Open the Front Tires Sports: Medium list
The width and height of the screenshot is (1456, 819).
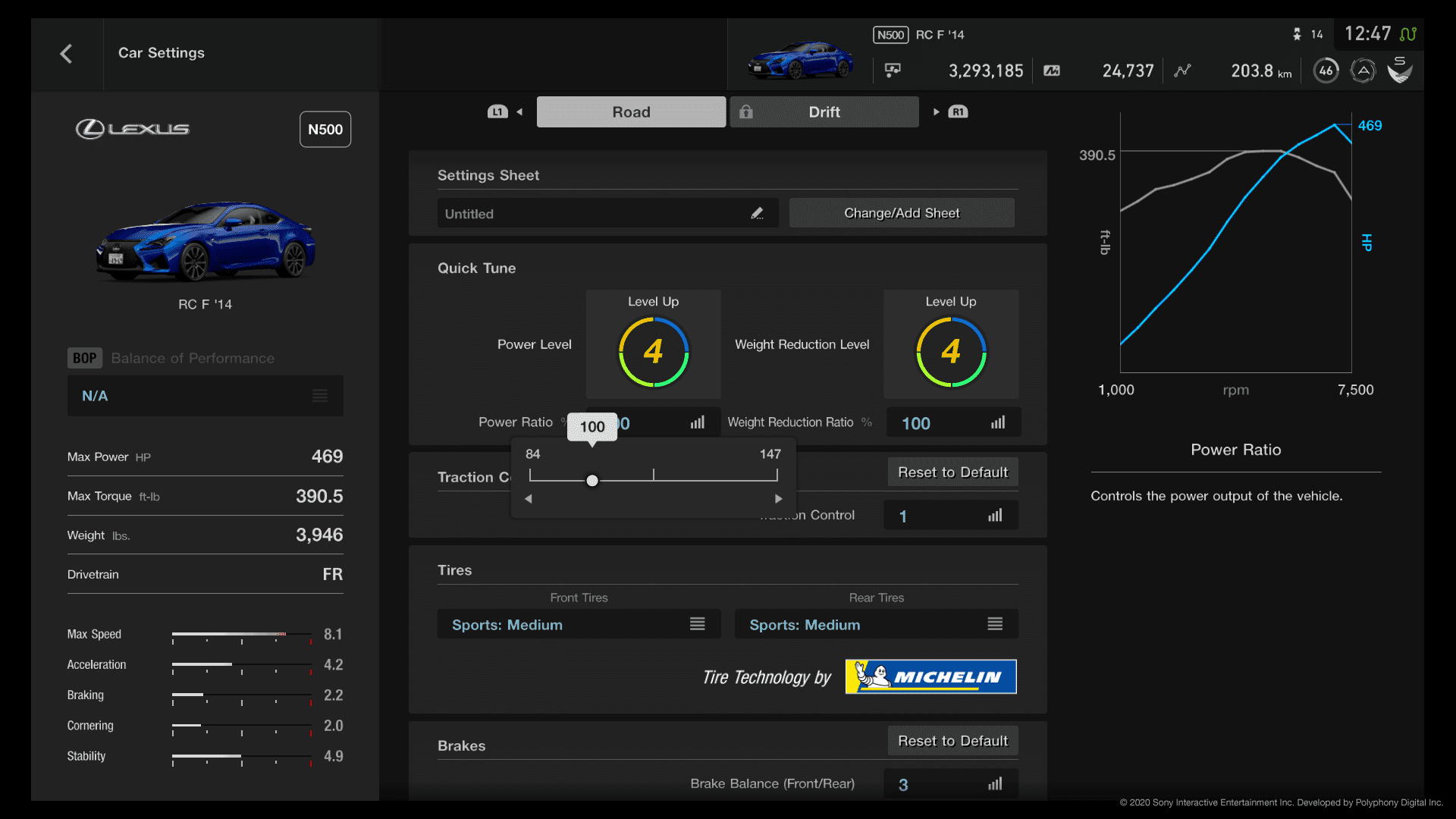[x=579, y=624]
